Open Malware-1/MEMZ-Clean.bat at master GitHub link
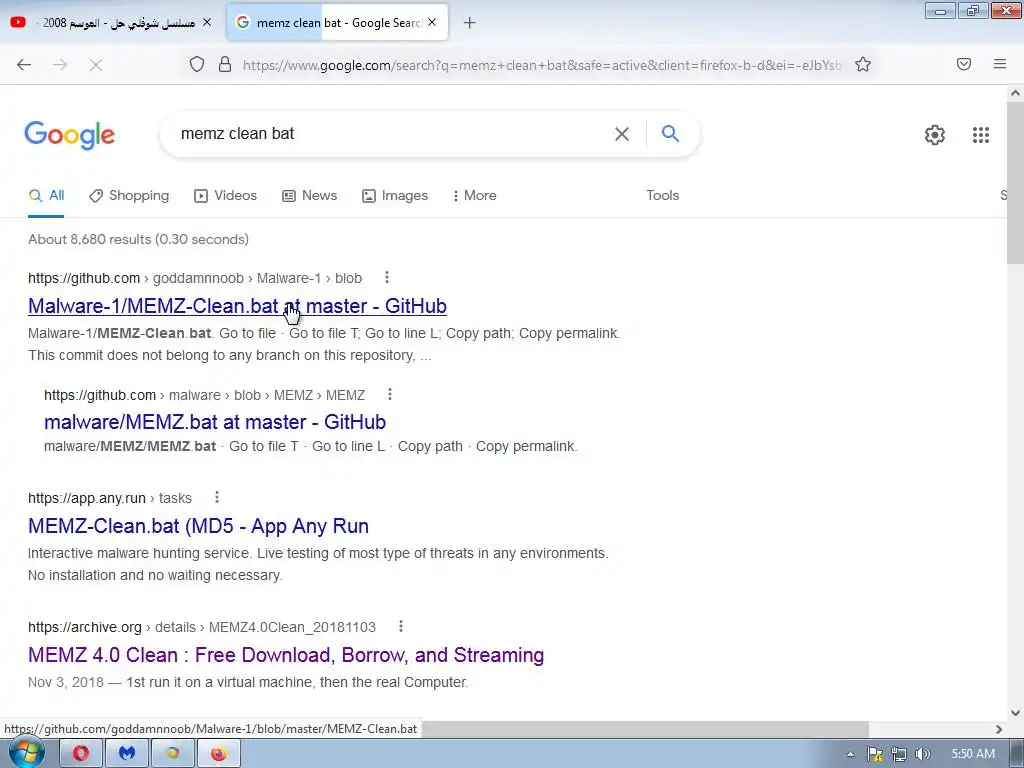This screenshot has height=768, width=1024. (237, 306)
